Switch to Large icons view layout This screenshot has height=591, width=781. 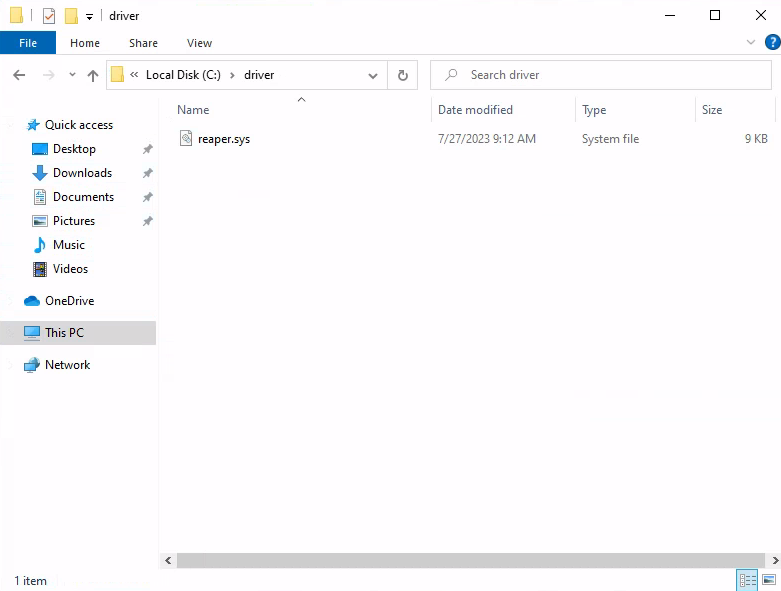[x=769, y=580]
